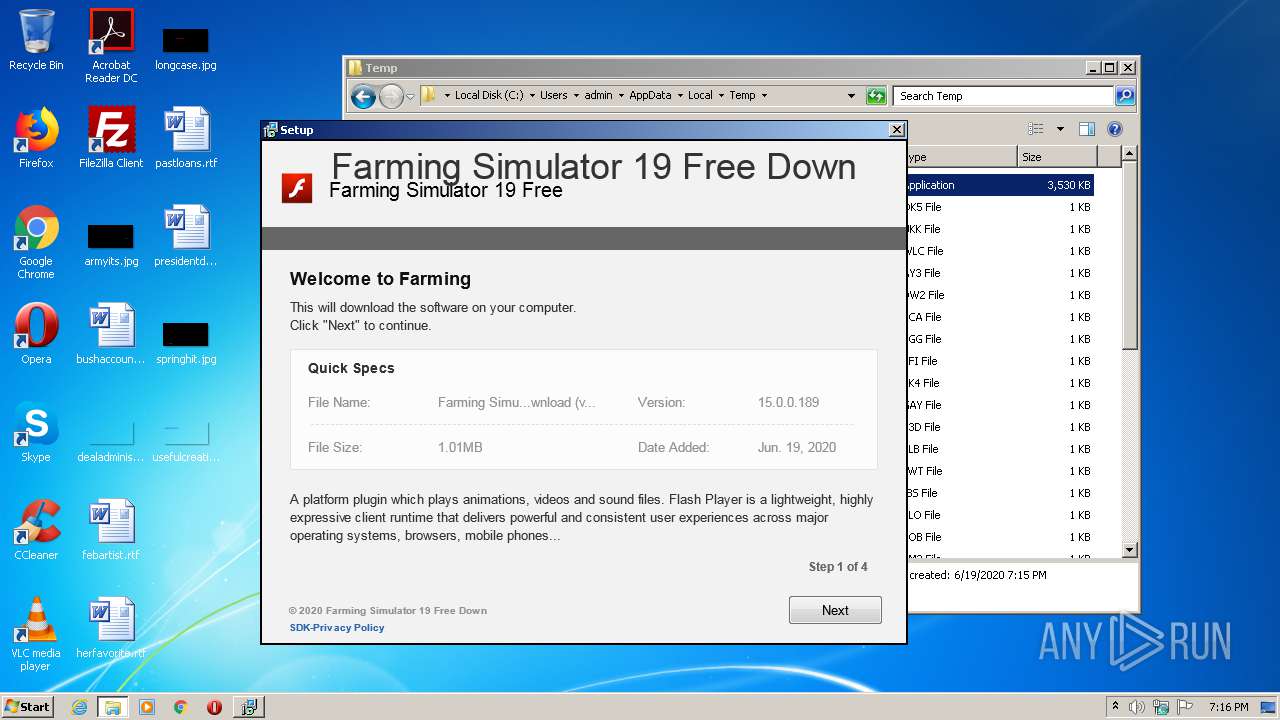Select the Application 3,530 KB row
Image resolution: width=1280 pixels, height=720 pixels.
(999, 185)
